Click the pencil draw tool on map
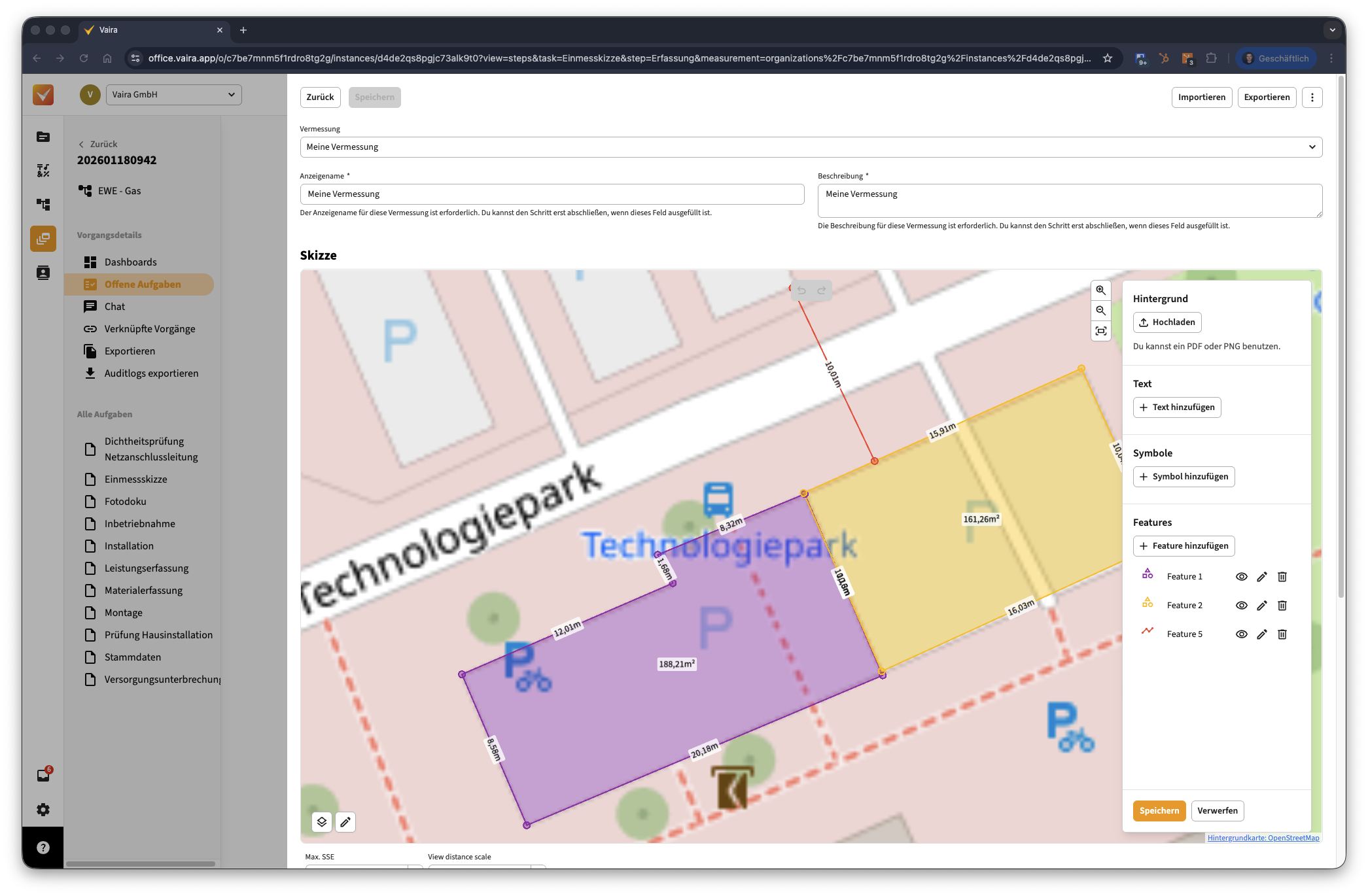The image size is (1368, 896). [345, 822]
